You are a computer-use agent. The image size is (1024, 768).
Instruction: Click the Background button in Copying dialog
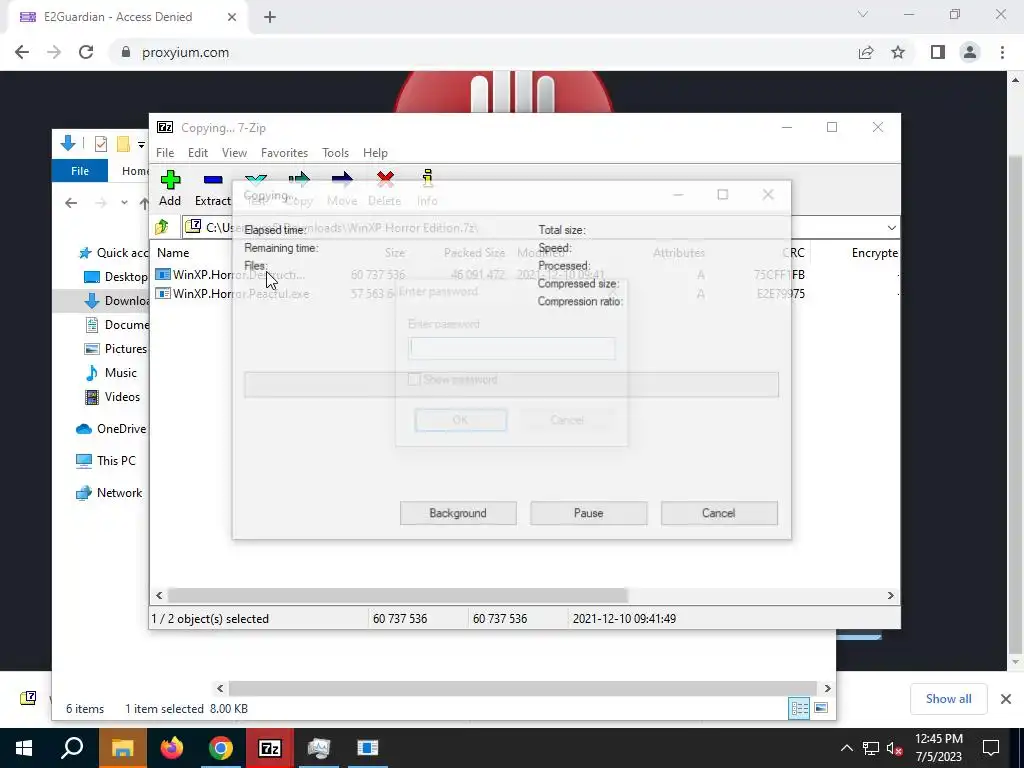pos(458,513)
